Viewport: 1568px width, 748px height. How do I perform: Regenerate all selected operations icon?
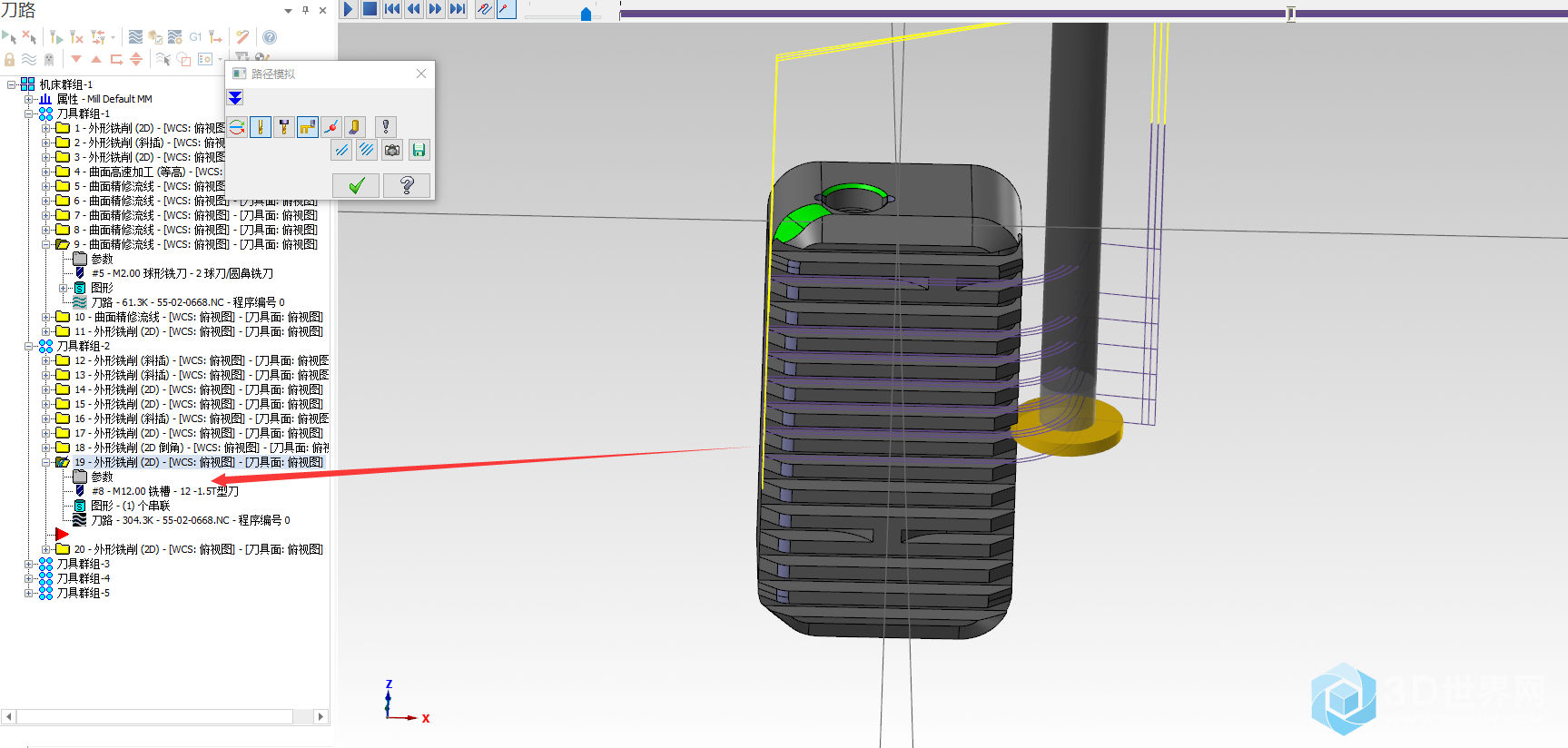[56, 36]
